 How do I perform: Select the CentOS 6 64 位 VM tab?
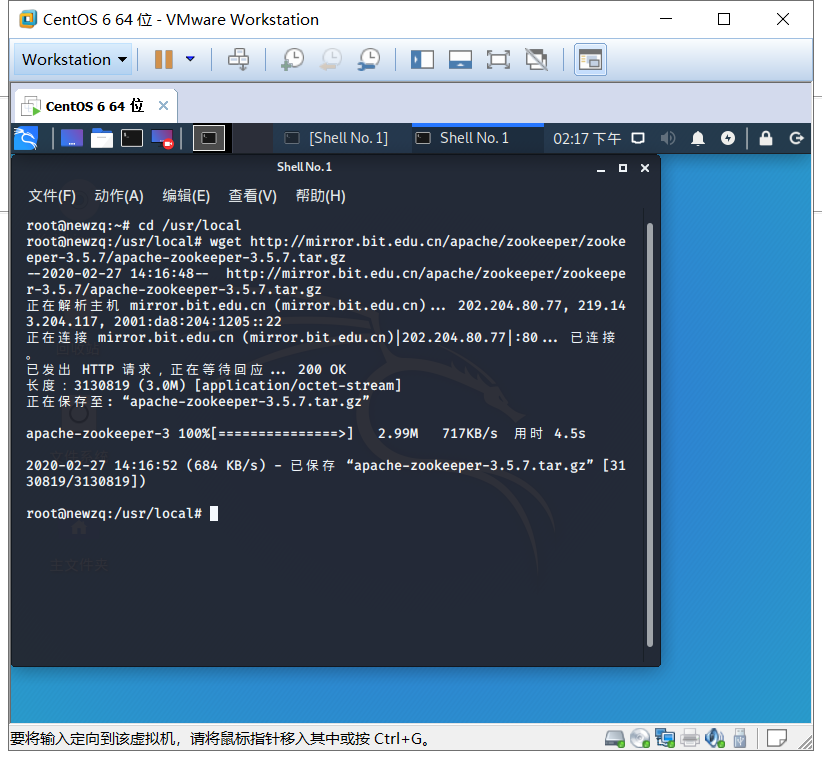pos(94,106)
